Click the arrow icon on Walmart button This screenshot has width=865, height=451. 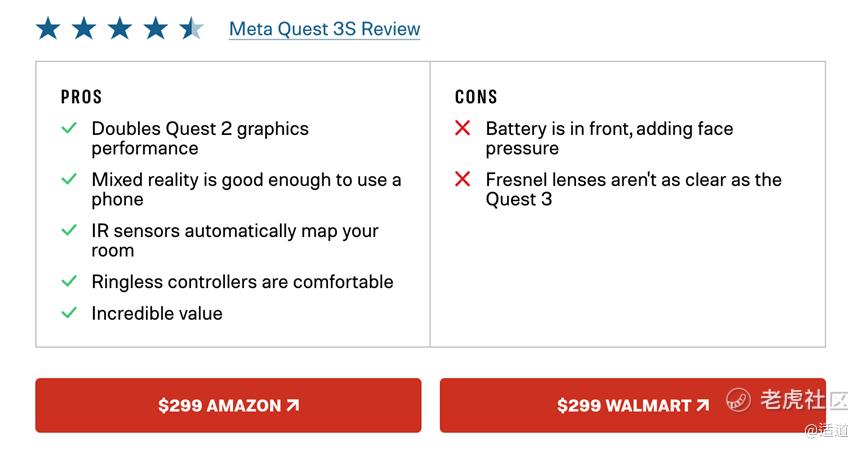pos(702,405)
